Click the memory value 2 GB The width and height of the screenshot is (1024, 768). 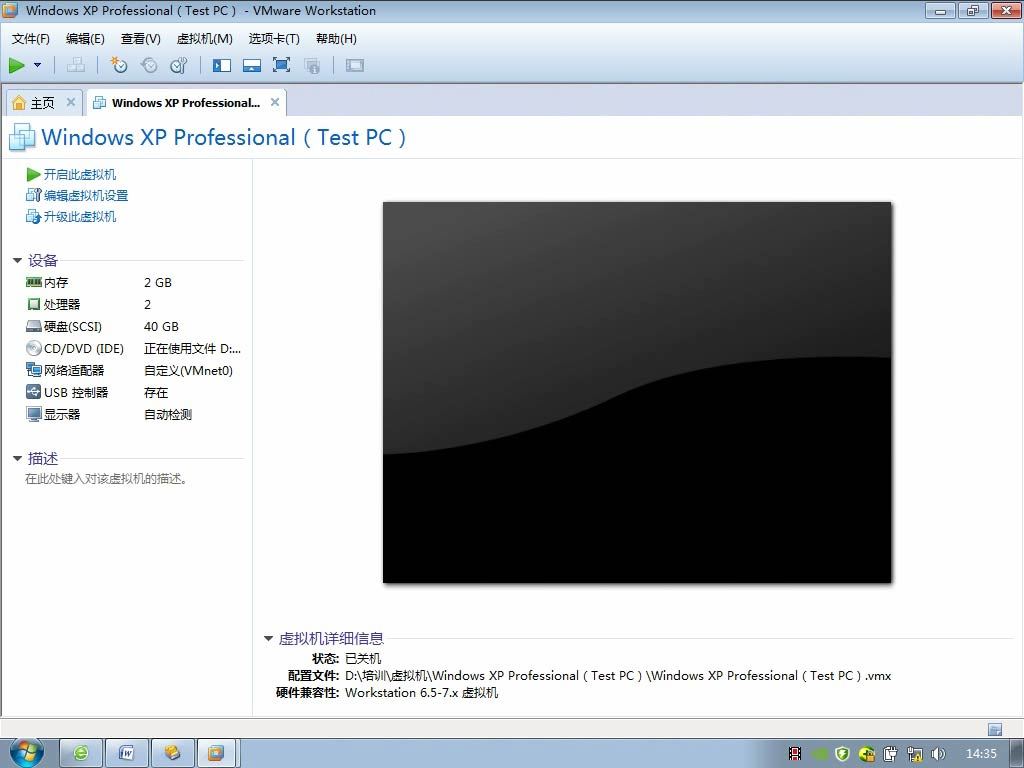[158, 283]
